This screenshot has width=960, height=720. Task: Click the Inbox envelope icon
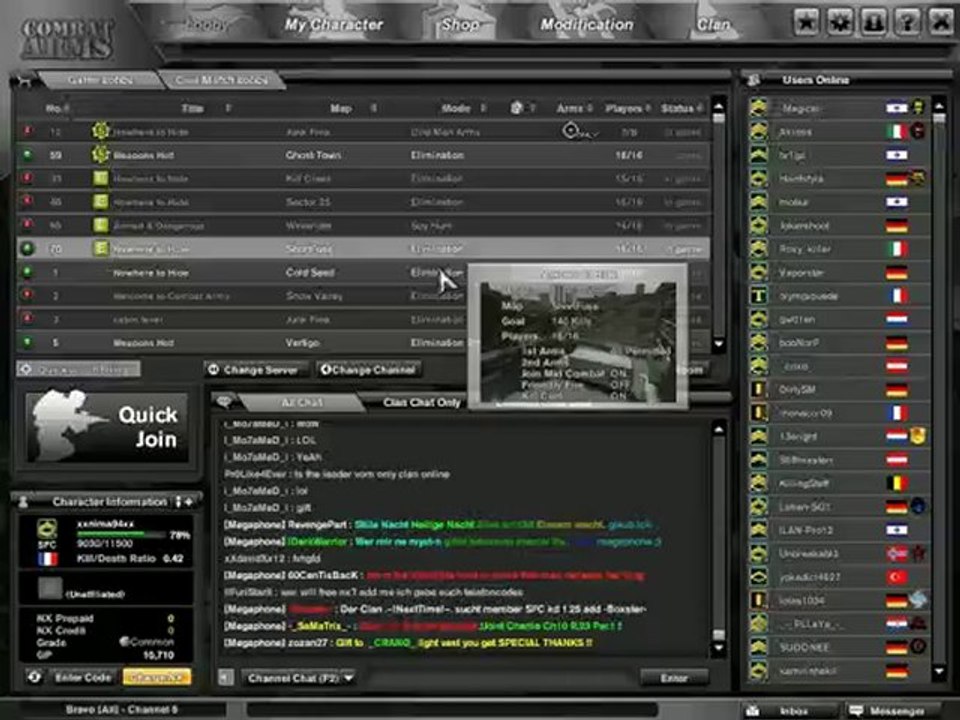click(753, 710)
